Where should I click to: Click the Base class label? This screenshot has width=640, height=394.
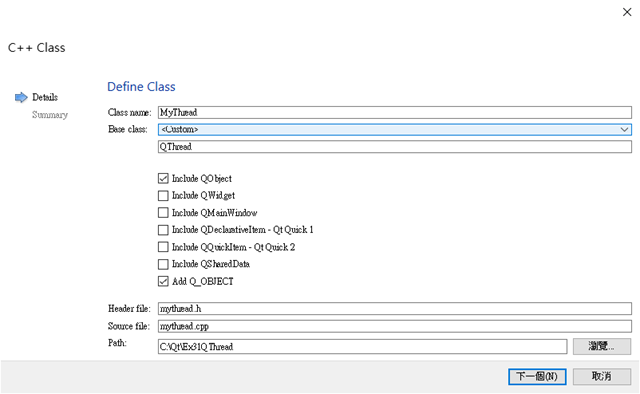(127, 129)
